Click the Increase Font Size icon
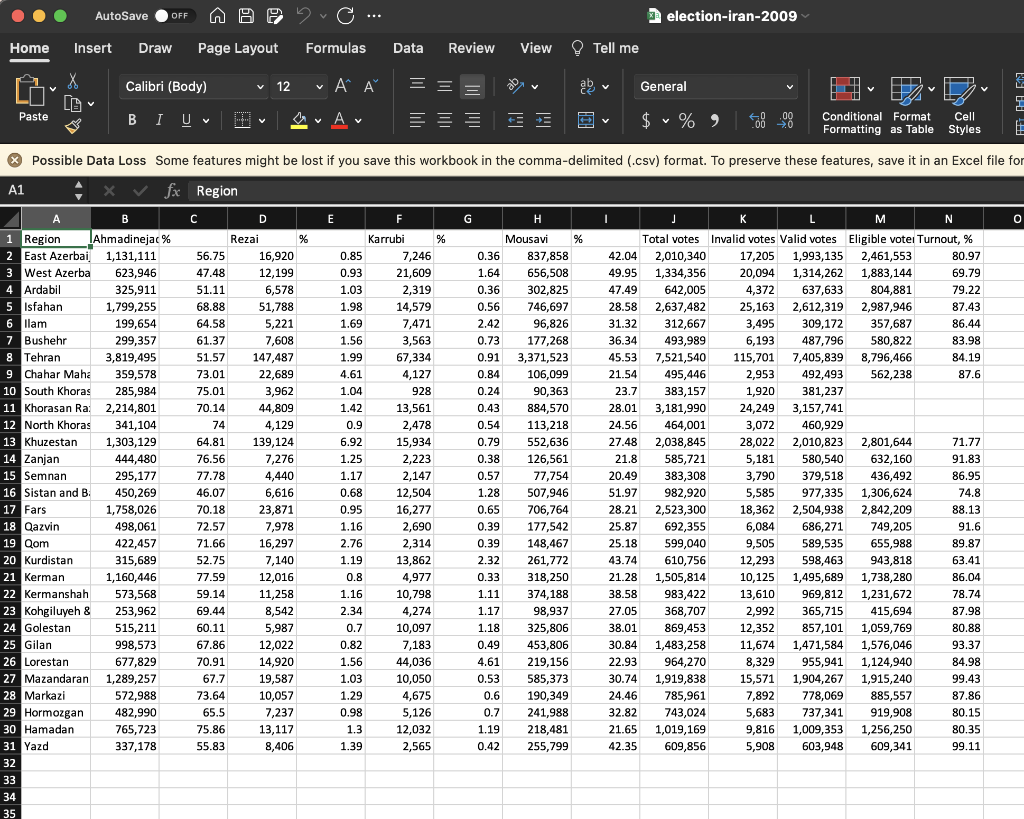Screen dimensions: 1024x819 343,87
